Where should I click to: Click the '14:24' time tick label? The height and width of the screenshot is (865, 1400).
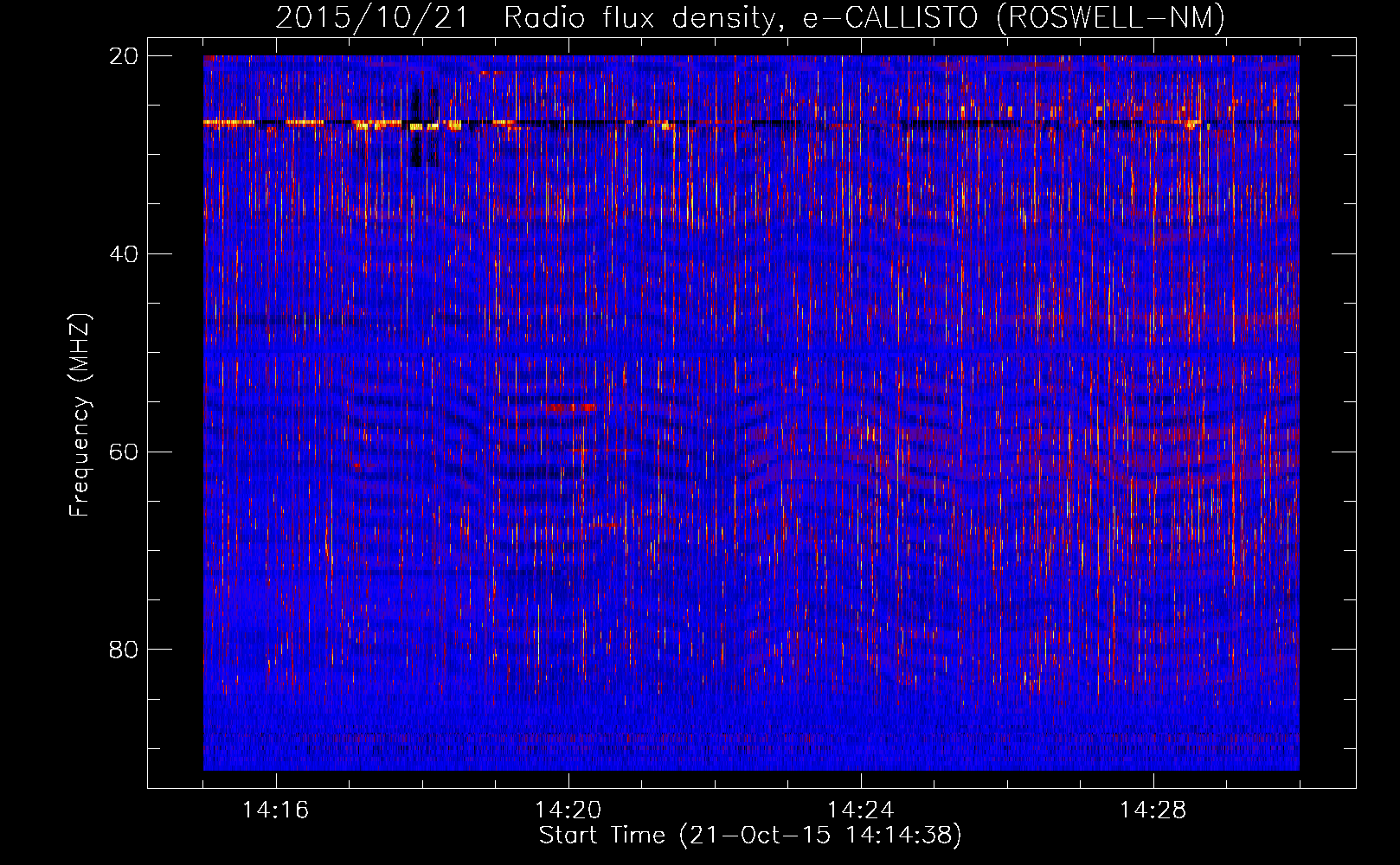(x=861, y=811)
